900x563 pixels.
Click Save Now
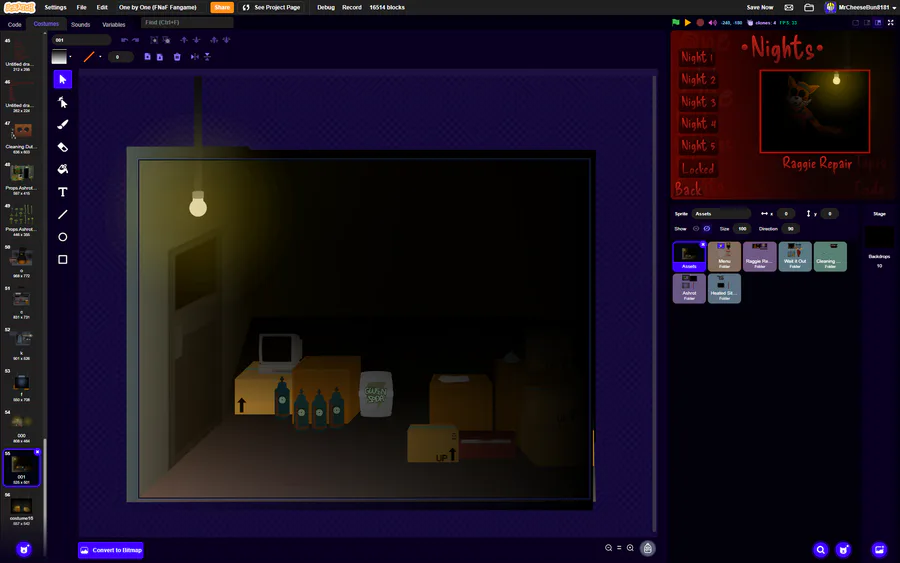coord(759,7)
